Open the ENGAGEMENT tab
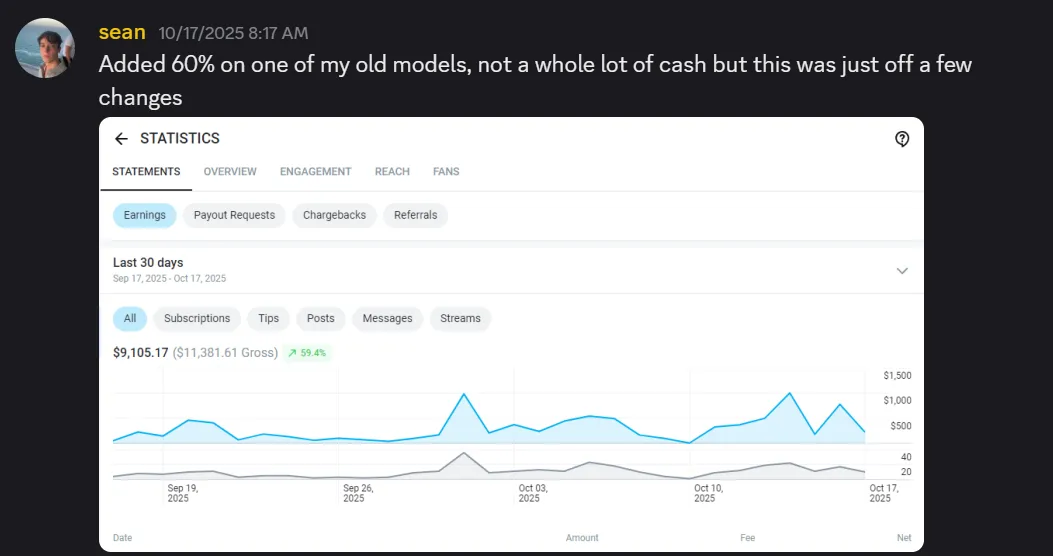 [315, 172]
